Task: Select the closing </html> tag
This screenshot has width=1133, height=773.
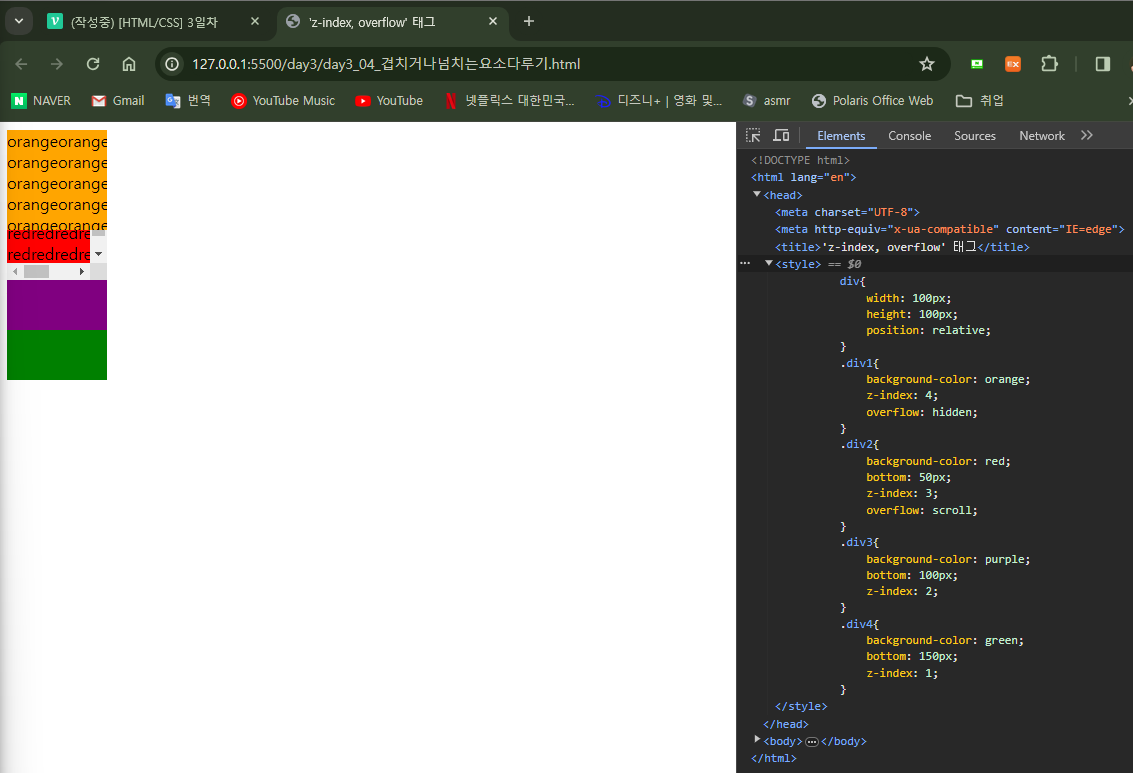Action: point(773,759)
